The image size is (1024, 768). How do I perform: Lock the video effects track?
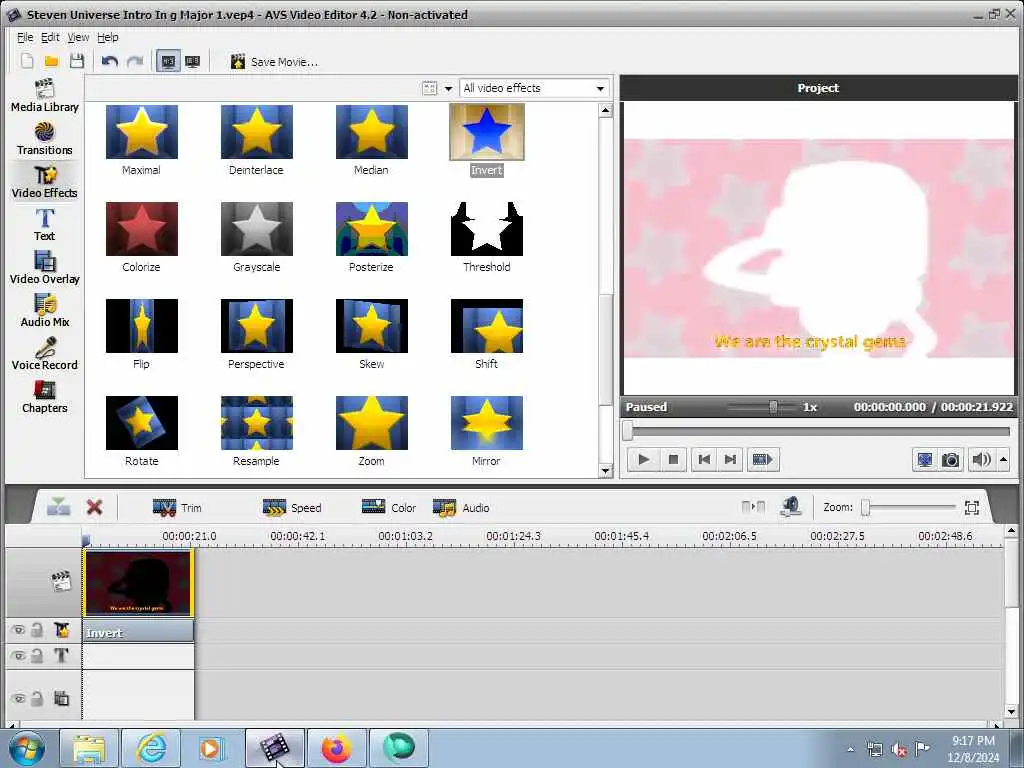click(37, 630)
